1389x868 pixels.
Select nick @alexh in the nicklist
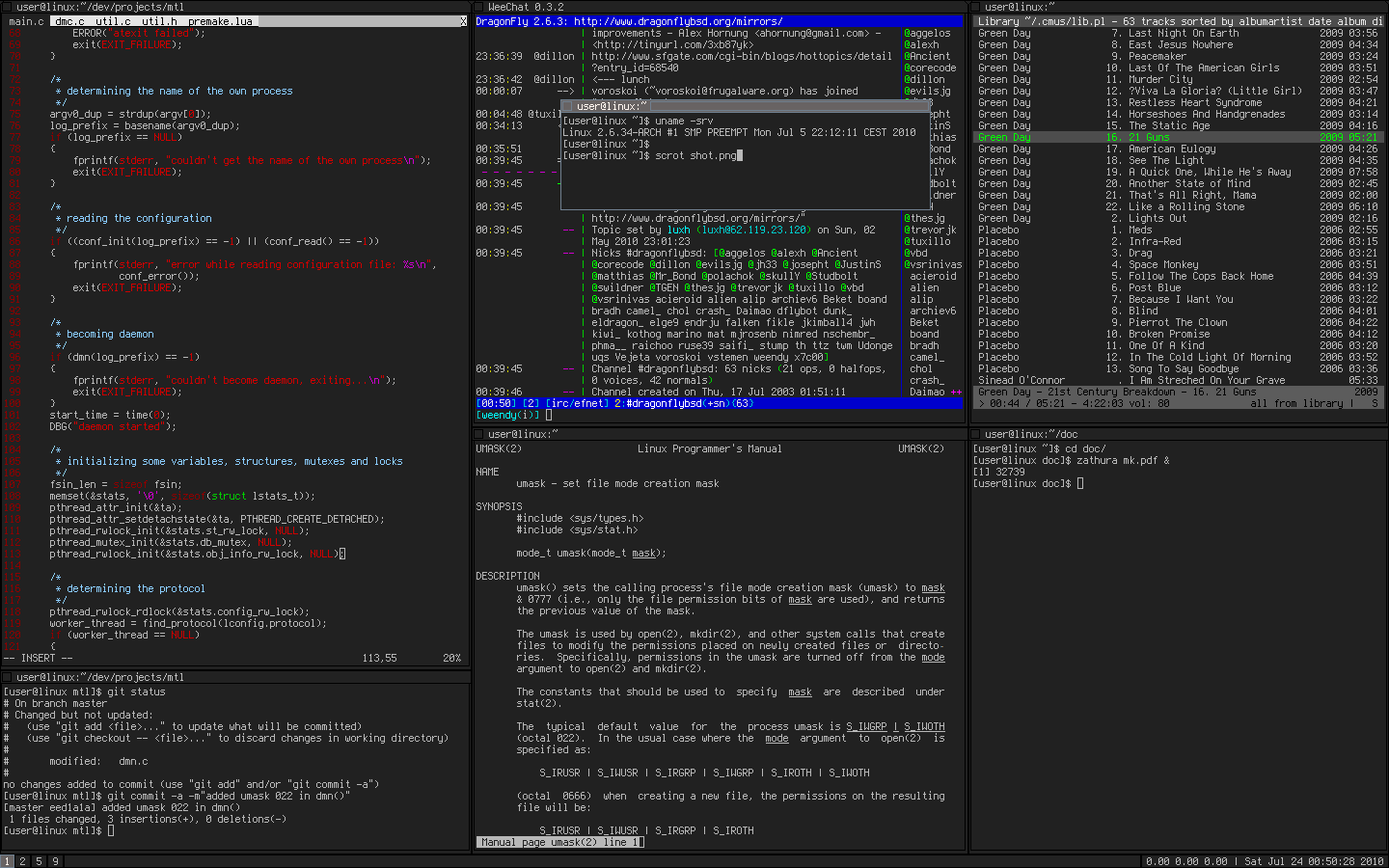[921, 44]
